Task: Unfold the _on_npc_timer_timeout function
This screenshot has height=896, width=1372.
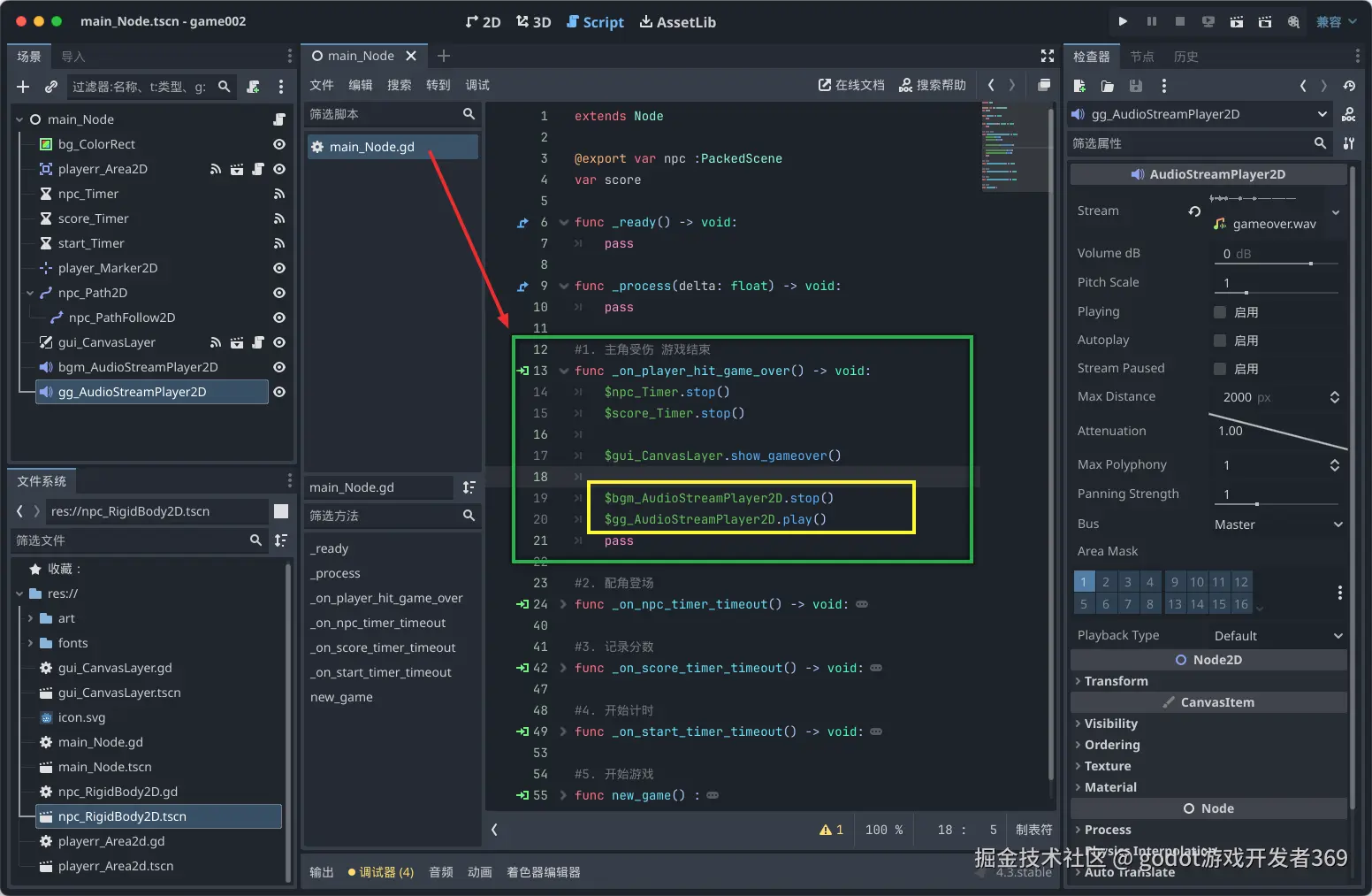Action: [563, 604]
